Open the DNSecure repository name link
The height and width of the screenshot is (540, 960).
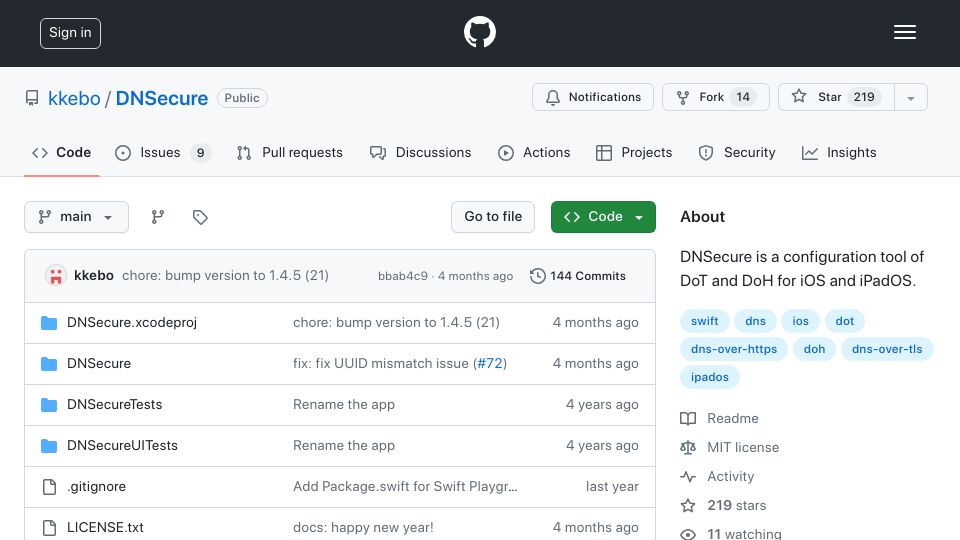pos(162,98)
